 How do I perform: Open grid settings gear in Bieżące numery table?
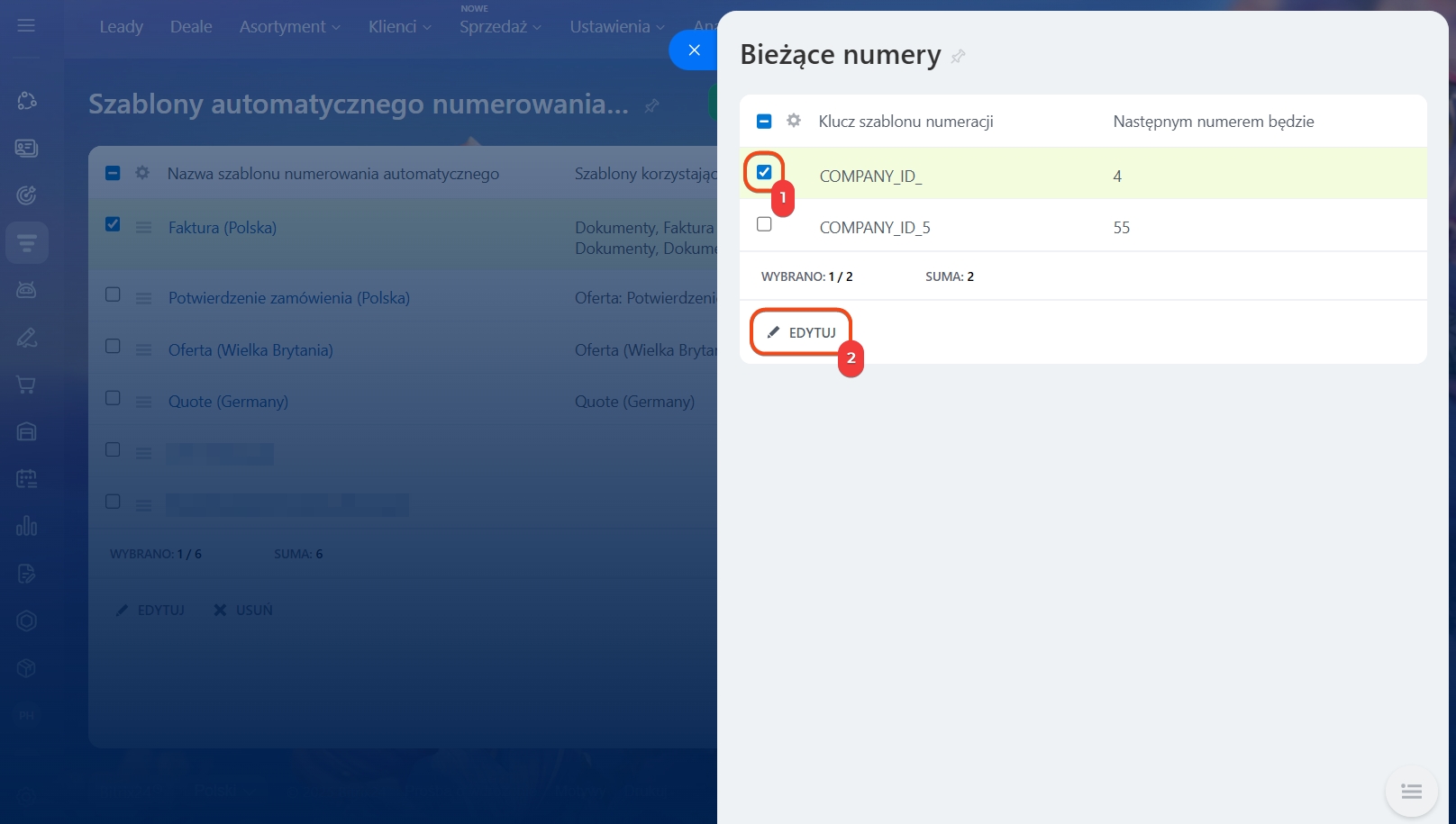coord(794,120)
